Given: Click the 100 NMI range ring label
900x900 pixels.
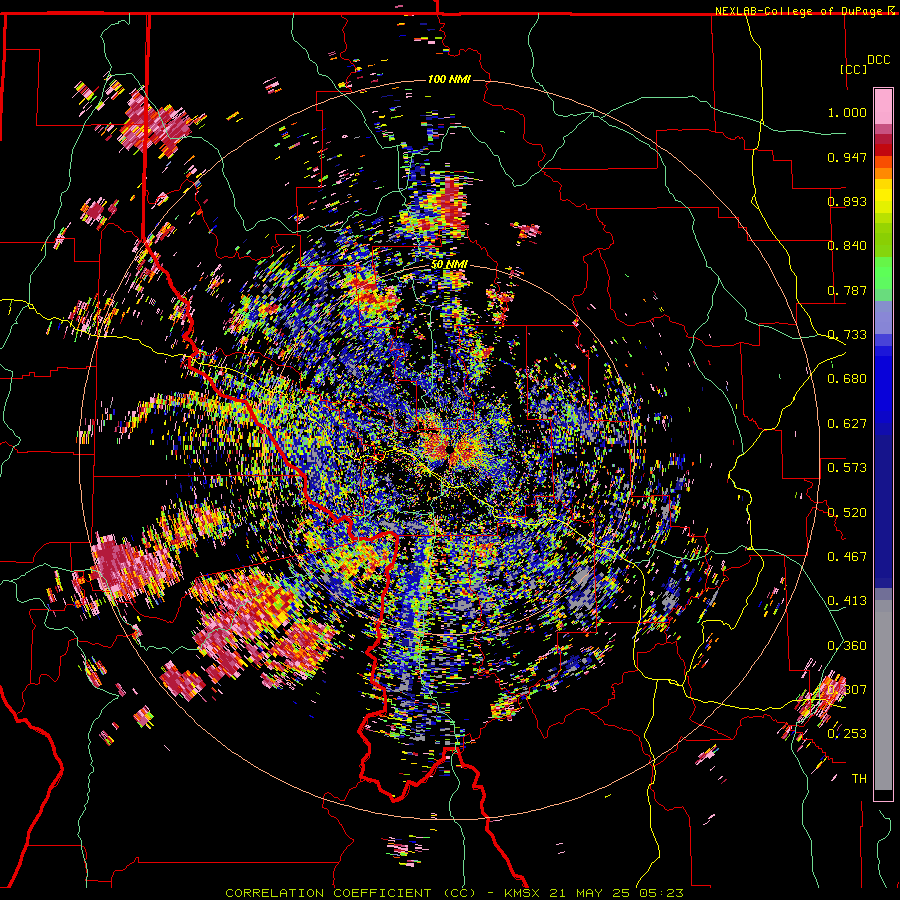Looking at the screenshot, I should click(449, 79).
